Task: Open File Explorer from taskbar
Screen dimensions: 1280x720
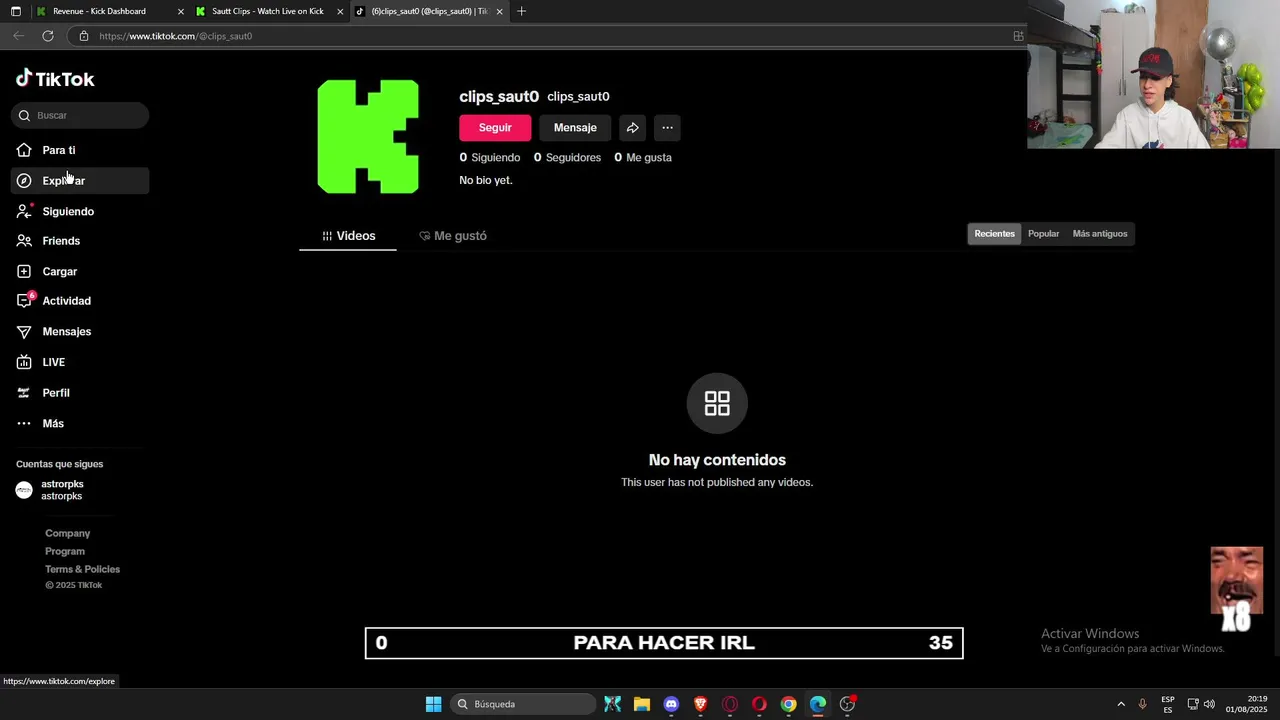Action: click(x=642, y=704)
